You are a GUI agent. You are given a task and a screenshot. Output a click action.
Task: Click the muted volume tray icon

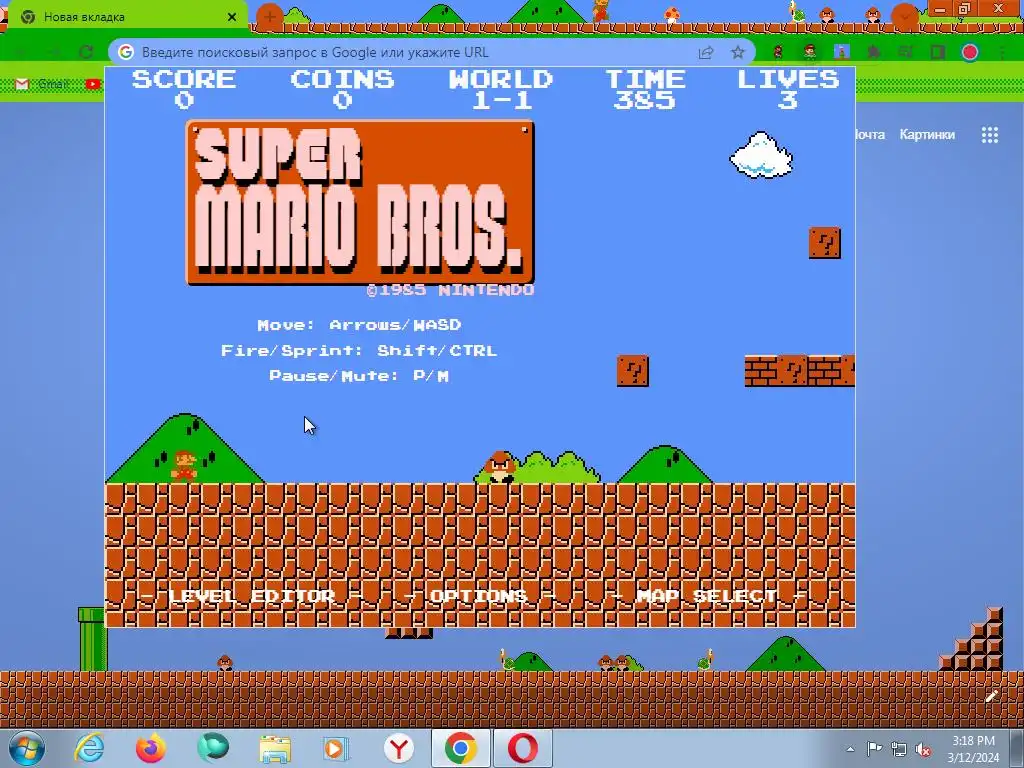coord(923,749)
